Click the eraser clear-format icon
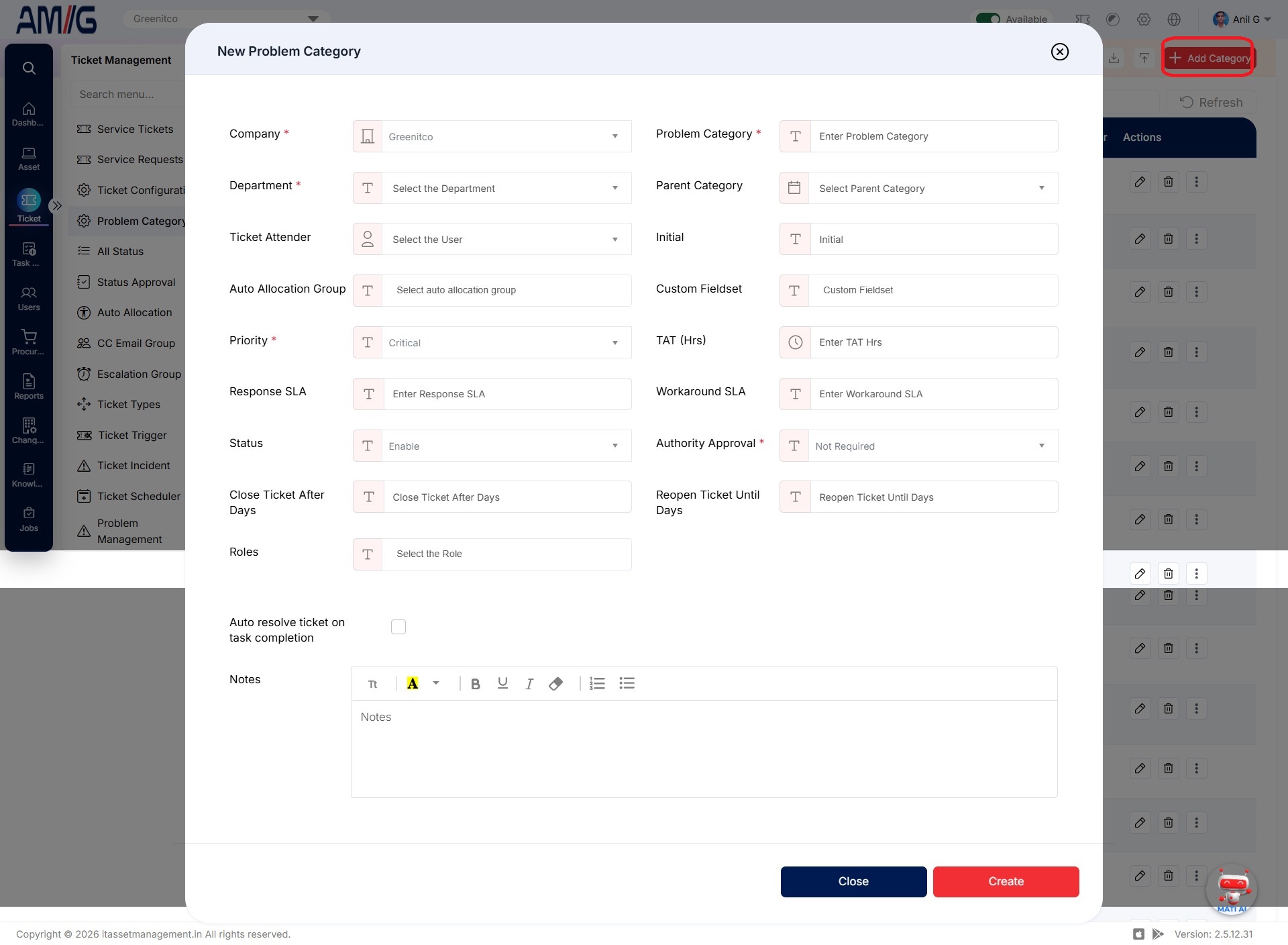 click(x=555, y=683)
